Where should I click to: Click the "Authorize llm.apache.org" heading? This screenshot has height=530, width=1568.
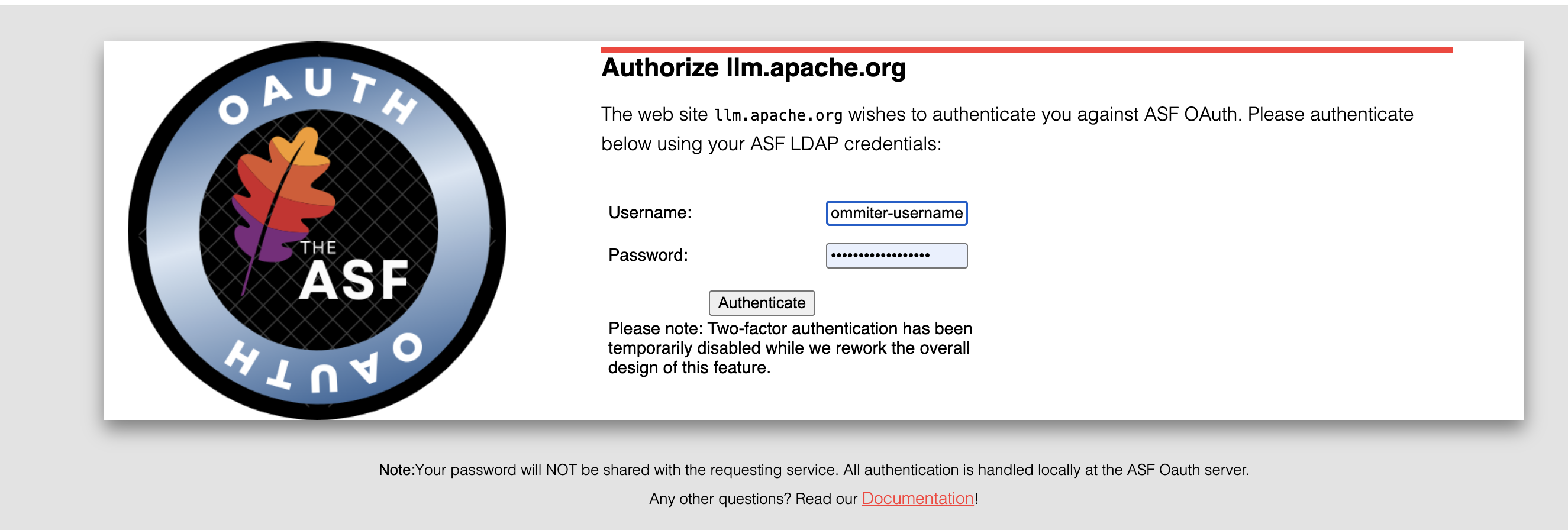[754, 67]
